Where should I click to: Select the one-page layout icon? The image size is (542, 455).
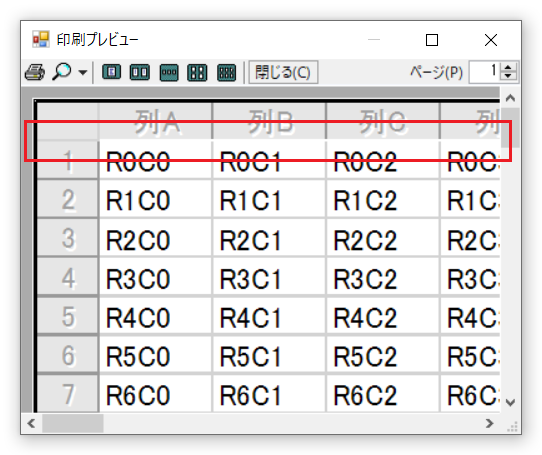pyautogui.click(x=111, y=72)
